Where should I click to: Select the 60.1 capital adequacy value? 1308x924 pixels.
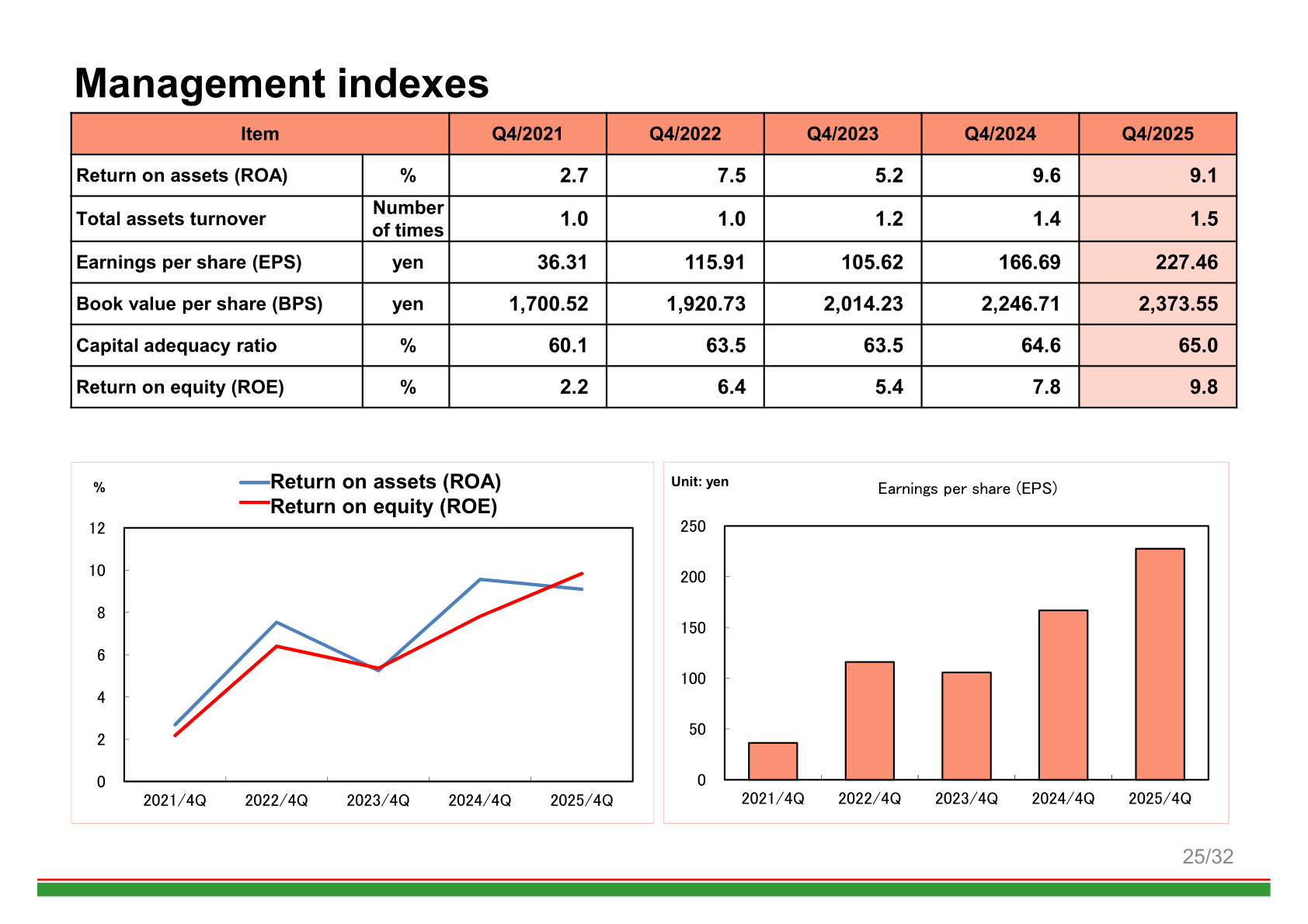tap(568, 346)
